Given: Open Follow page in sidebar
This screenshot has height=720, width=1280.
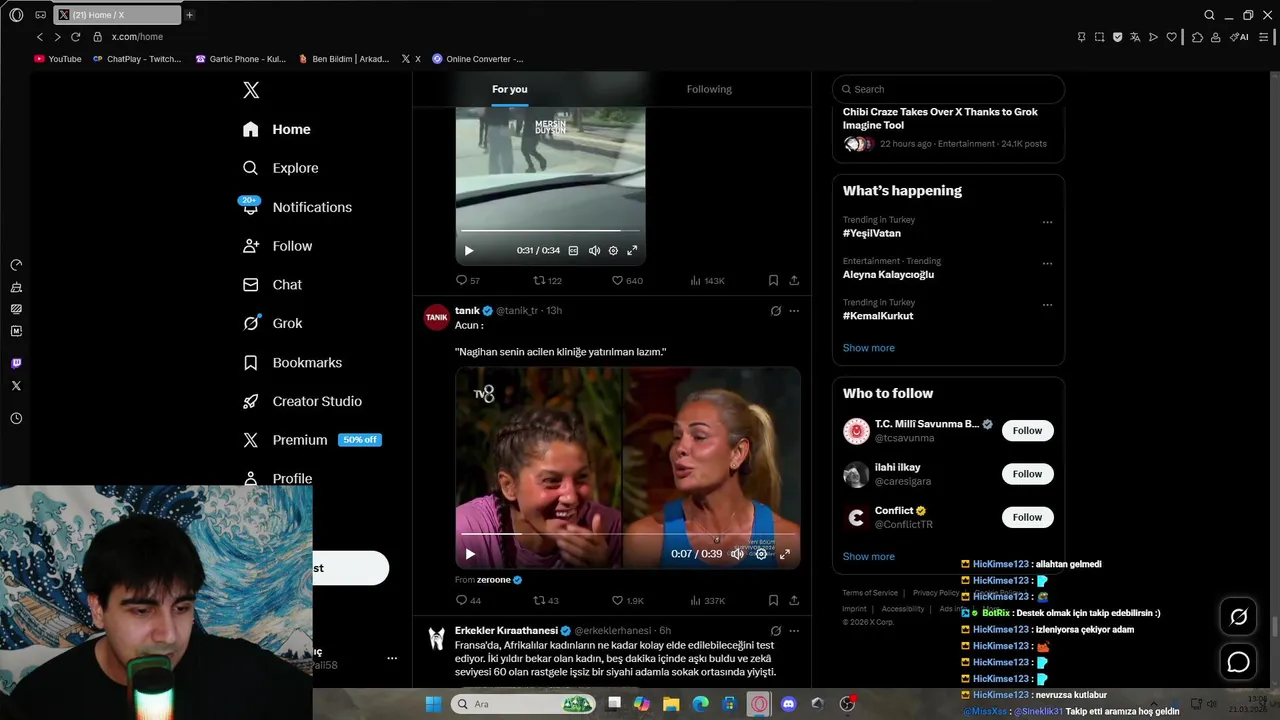Looking at the screenshot, I should (278, 246).
